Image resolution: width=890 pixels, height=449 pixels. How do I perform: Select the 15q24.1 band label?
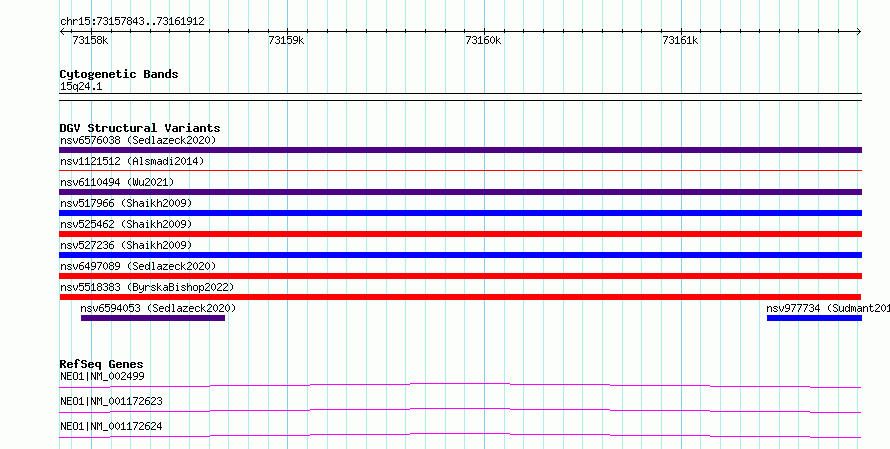[x=81, y=87]
